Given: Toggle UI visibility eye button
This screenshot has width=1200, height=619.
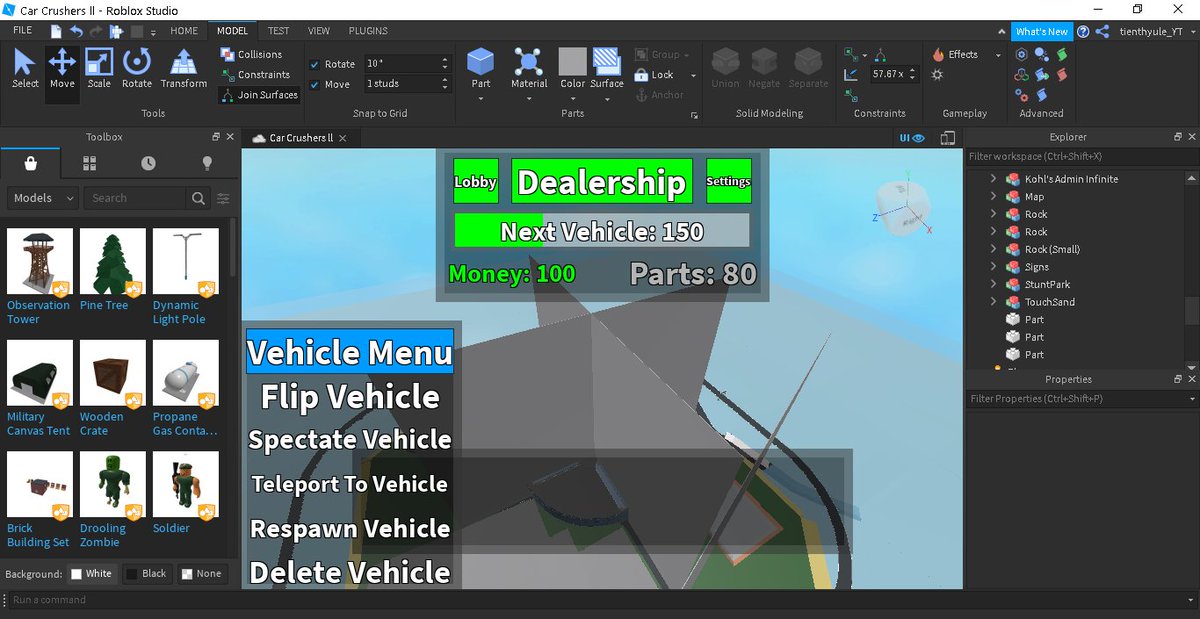Looking at the screenshot, I should [x=911, y=138].
